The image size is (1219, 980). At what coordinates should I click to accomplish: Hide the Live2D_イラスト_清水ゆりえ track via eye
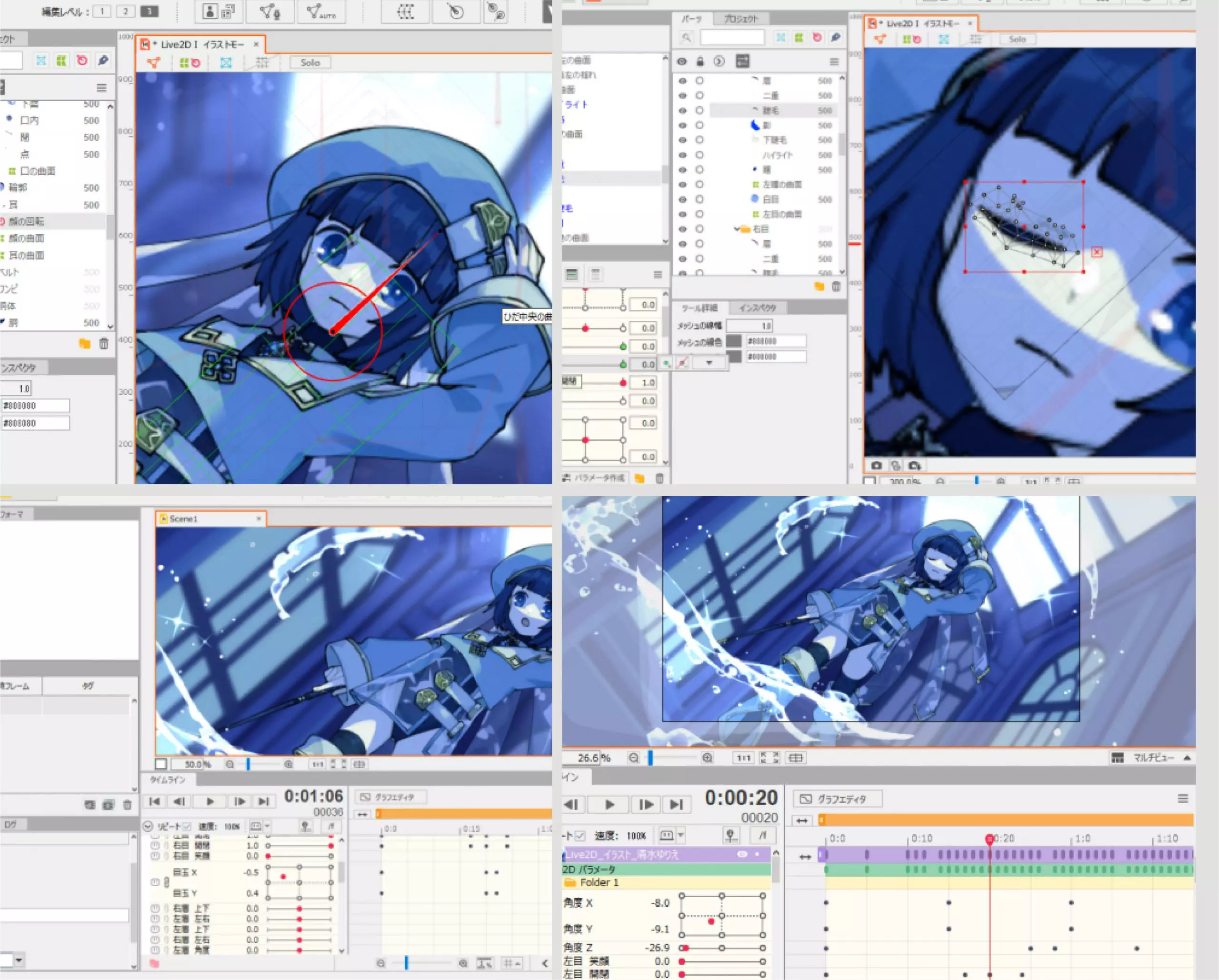tap(742, 854)
